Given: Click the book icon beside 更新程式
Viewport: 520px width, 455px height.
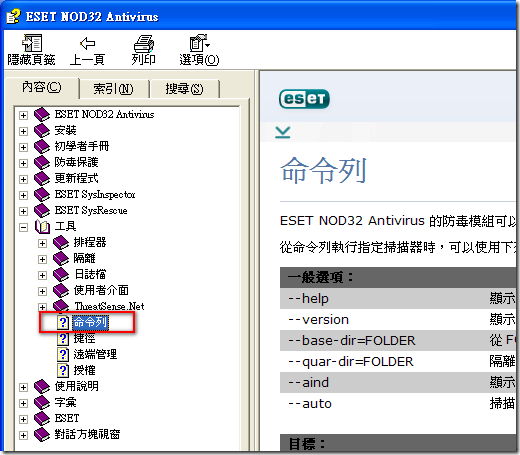Looking at the screenshot, I should click(42, 179).
